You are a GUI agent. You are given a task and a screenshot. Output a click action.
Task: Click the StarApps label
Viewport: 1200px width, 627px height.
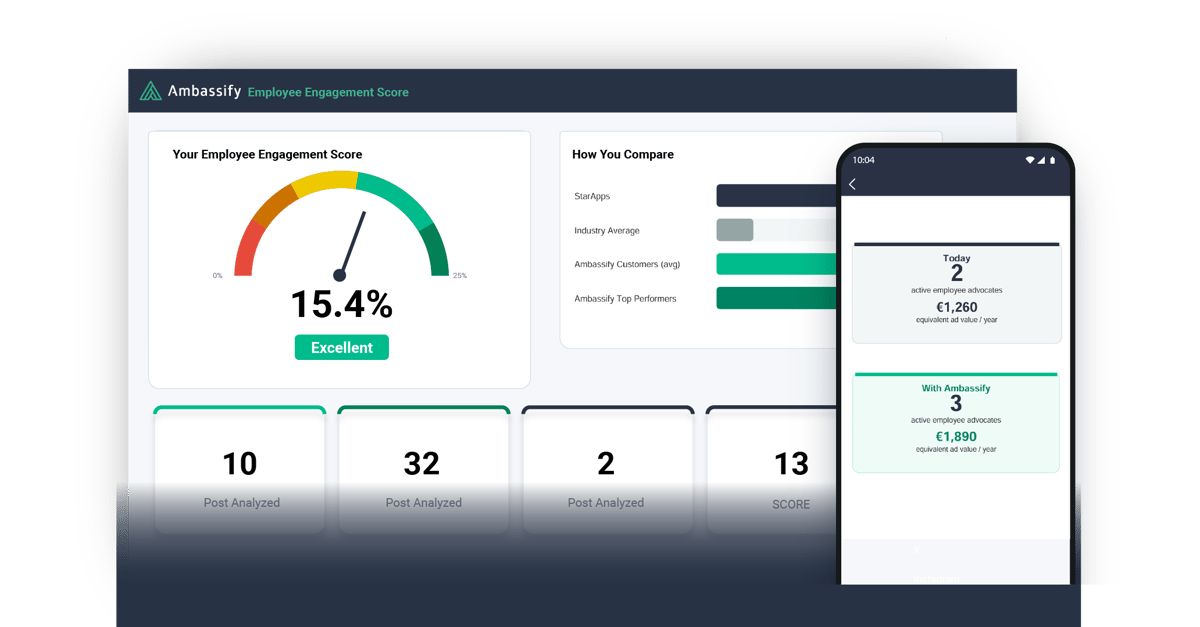pyautogui.click(x=592, y=197)
